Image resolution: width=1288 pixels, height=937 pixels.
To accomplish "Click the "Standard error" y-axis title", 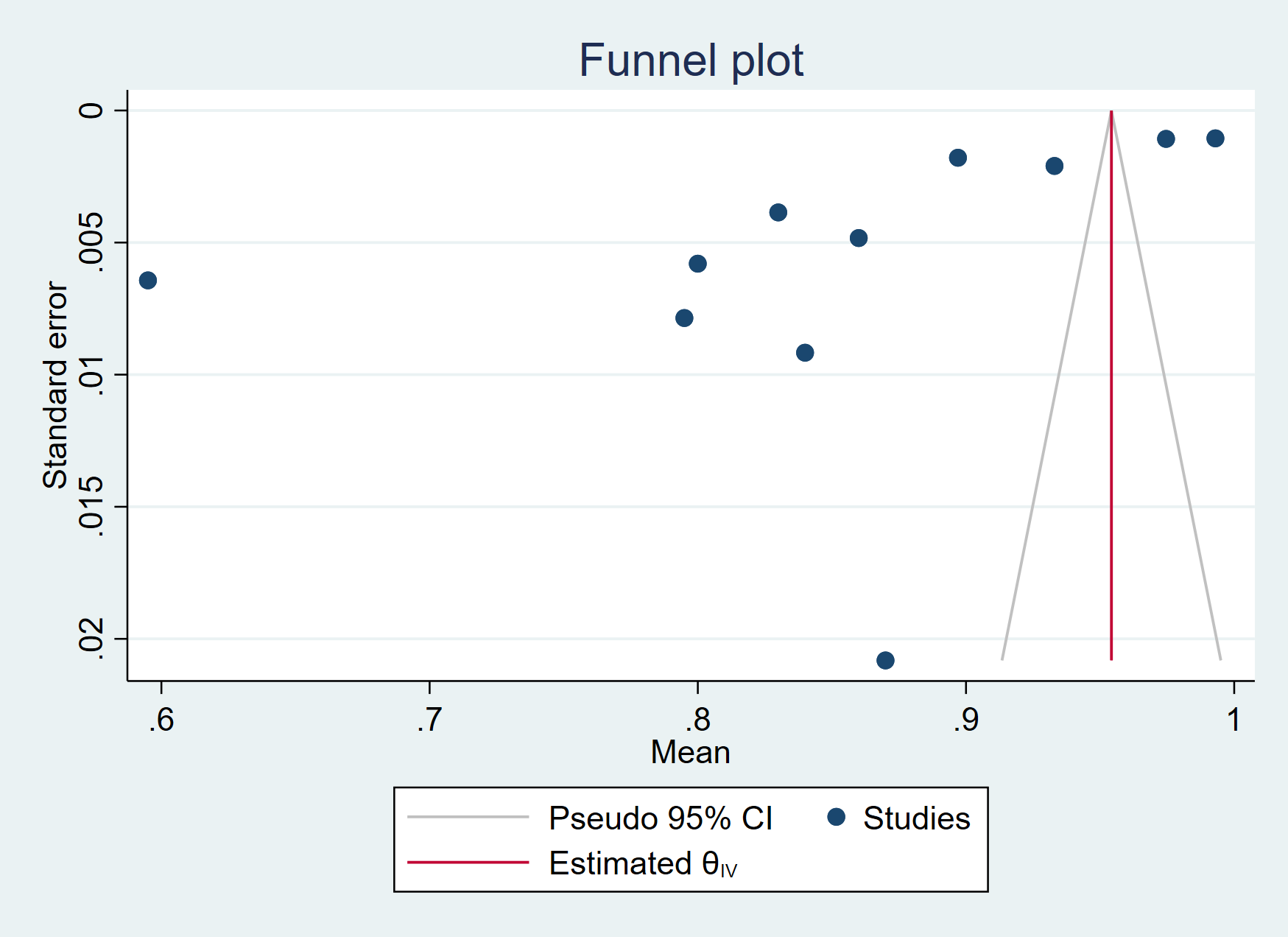I will click(x=55, y=385).
